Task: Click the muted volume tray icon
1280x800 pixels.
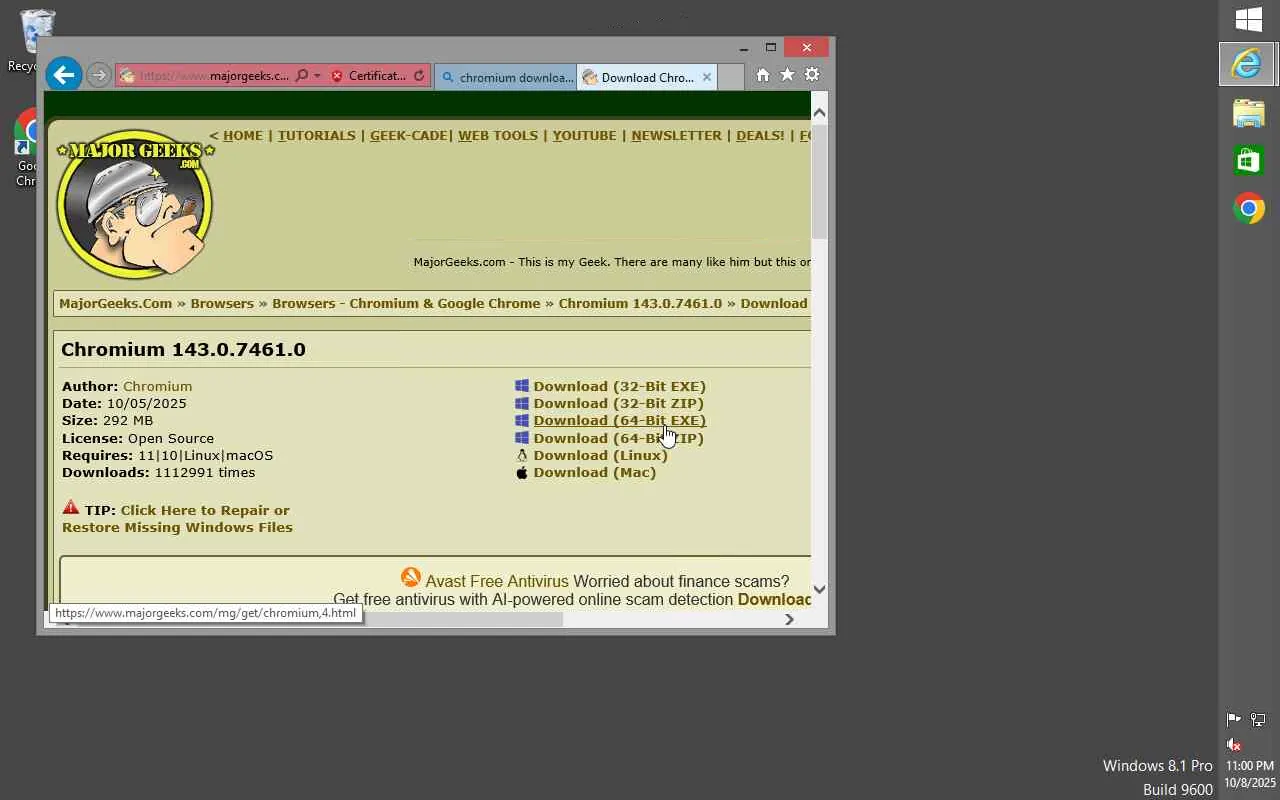Action: [1233, 744]
